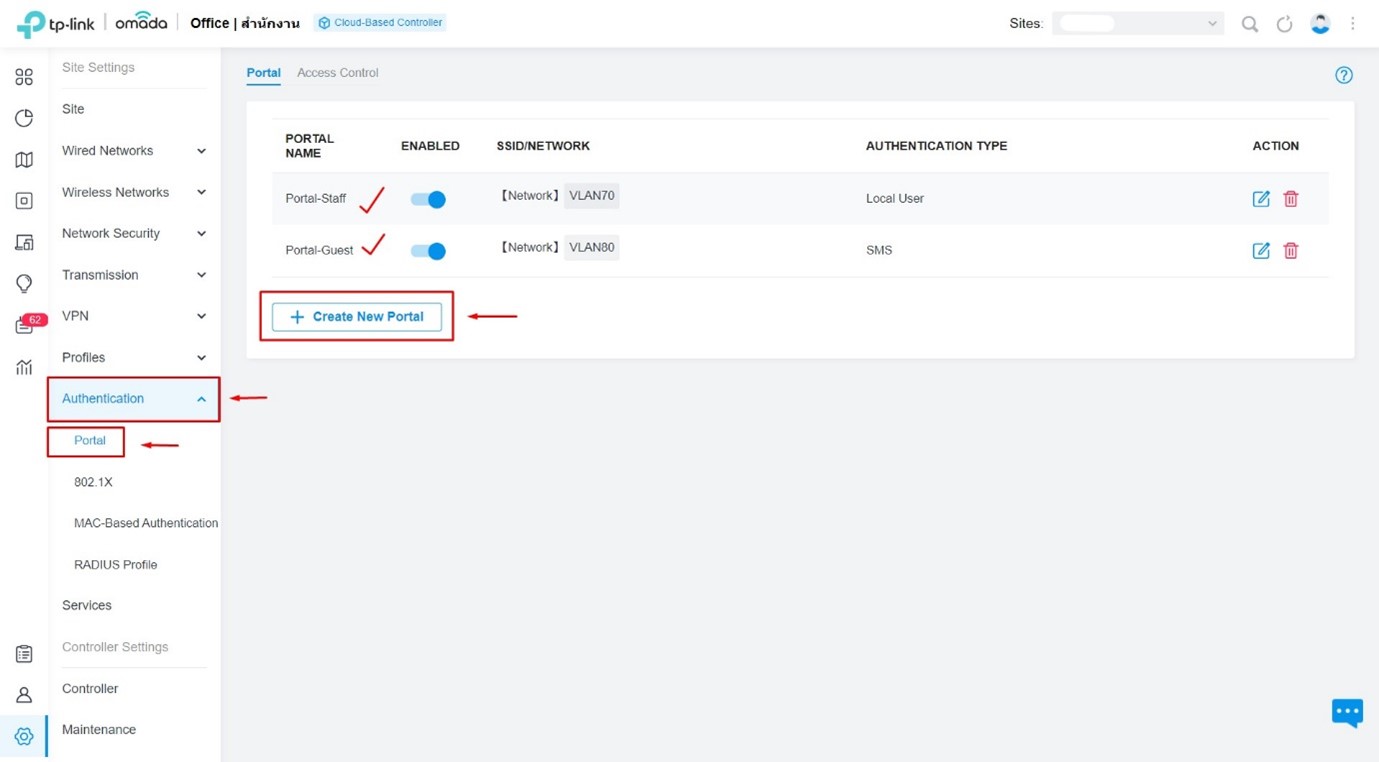The width and height of the screenshot is (1379, 762).
Task: Open the user account avatar
Action: coord(1320,24)
